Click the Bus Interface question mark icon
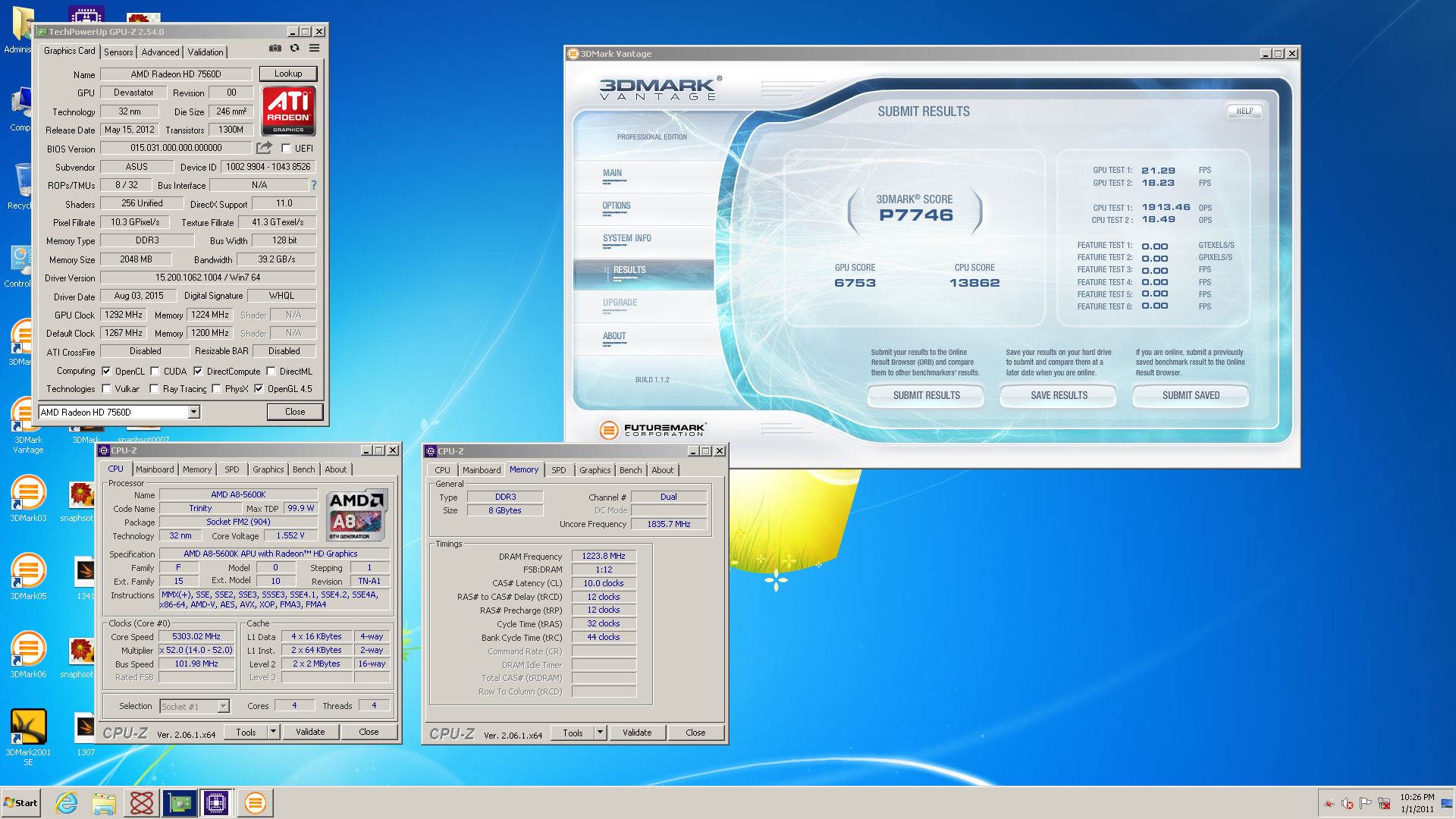The width and height of the screenshot is (1456, 819). point(313,185)
